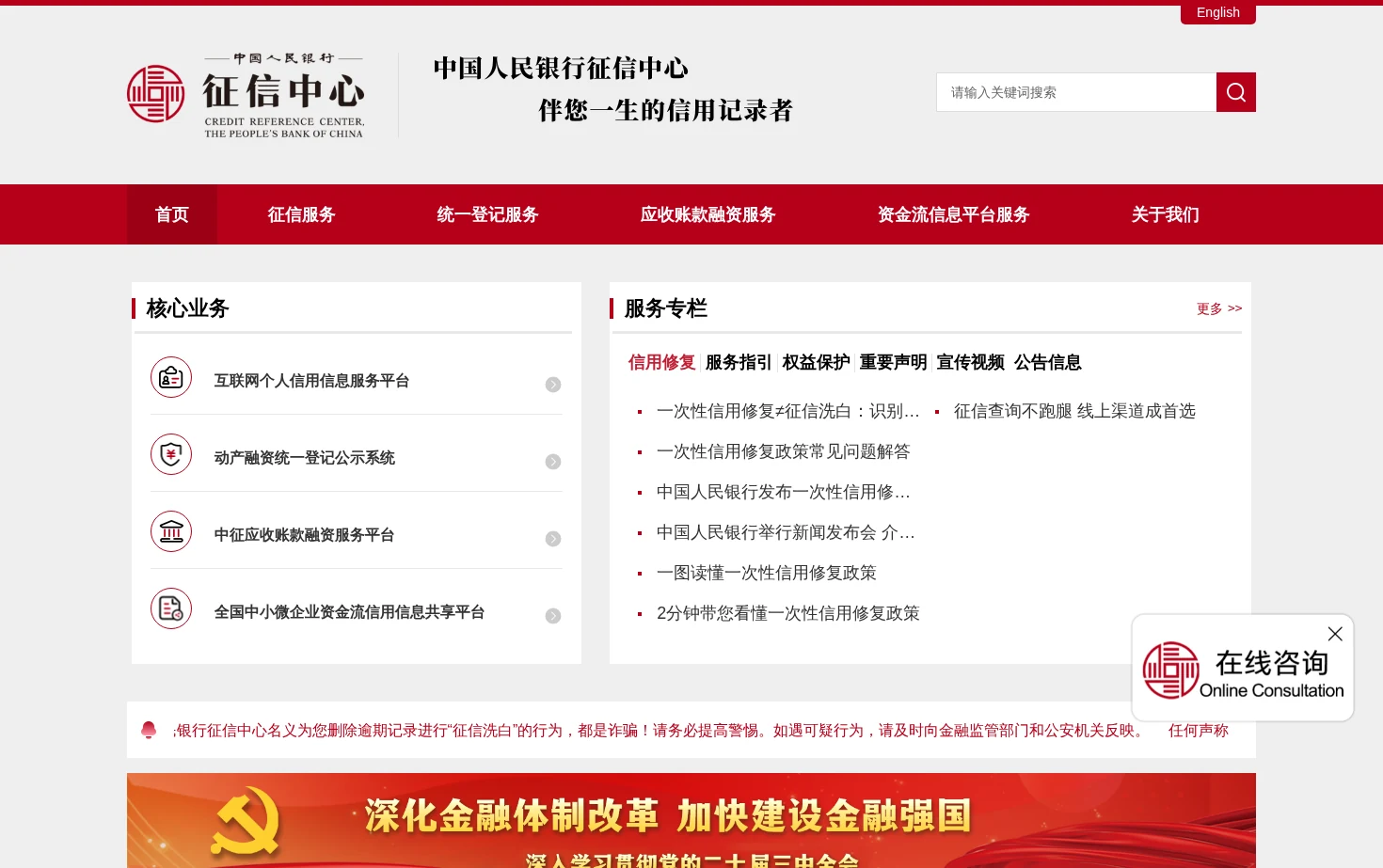Go to 首页 in navigation bar
Image resolution: width=1383 pixels, height=868 pixels.
pos(172,214)
